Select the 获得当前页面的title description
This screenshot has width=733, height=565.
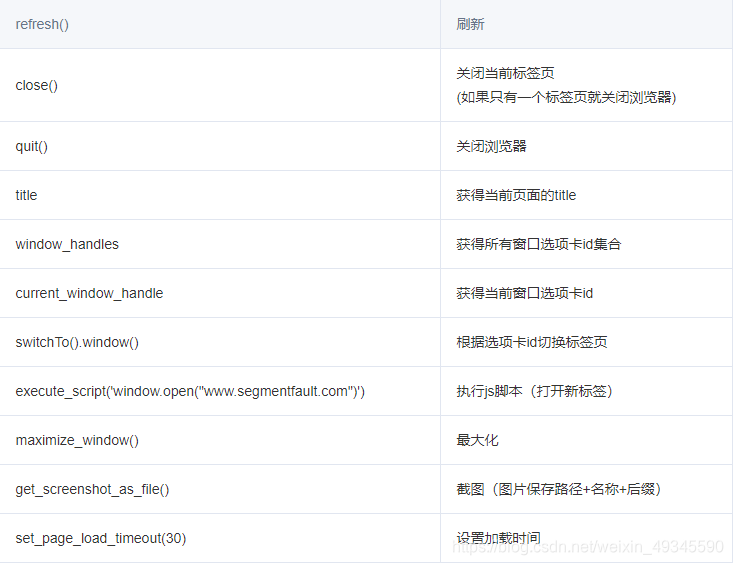516,195
